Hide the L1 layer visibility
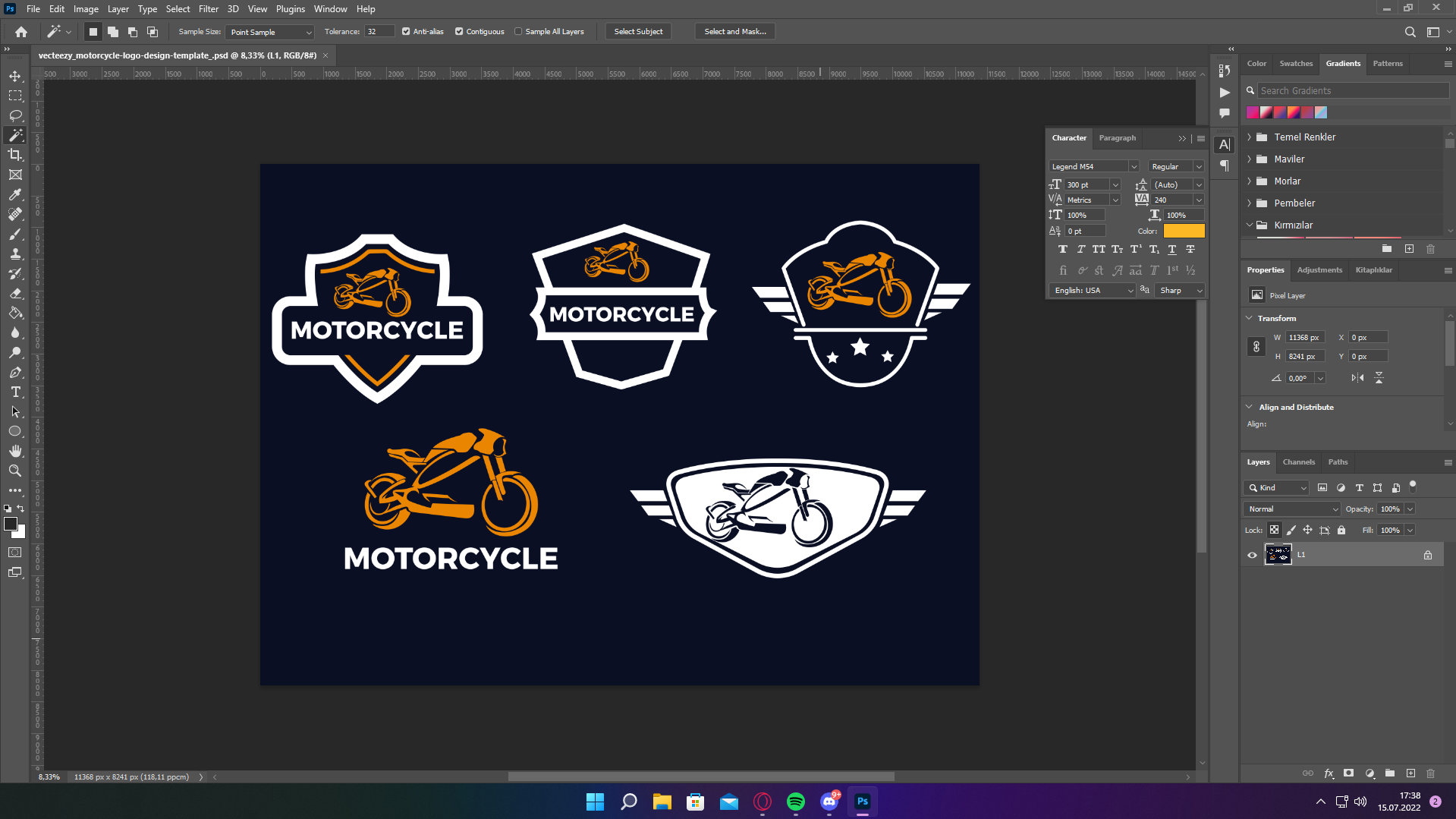Screen dimensions: 1456x819 coord(1252,555)
